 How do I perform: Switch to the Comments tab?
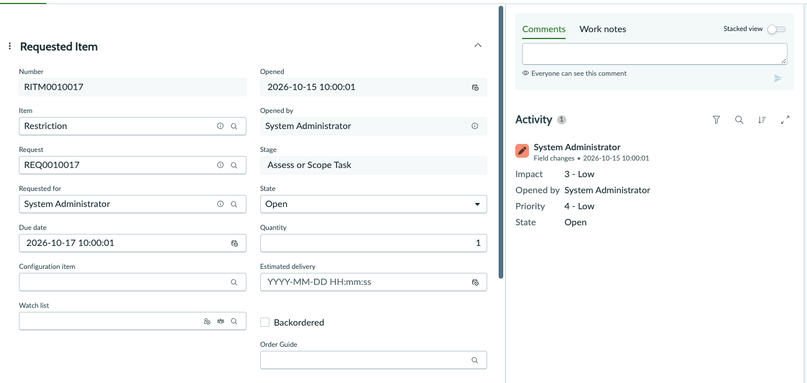coord(543,29)
